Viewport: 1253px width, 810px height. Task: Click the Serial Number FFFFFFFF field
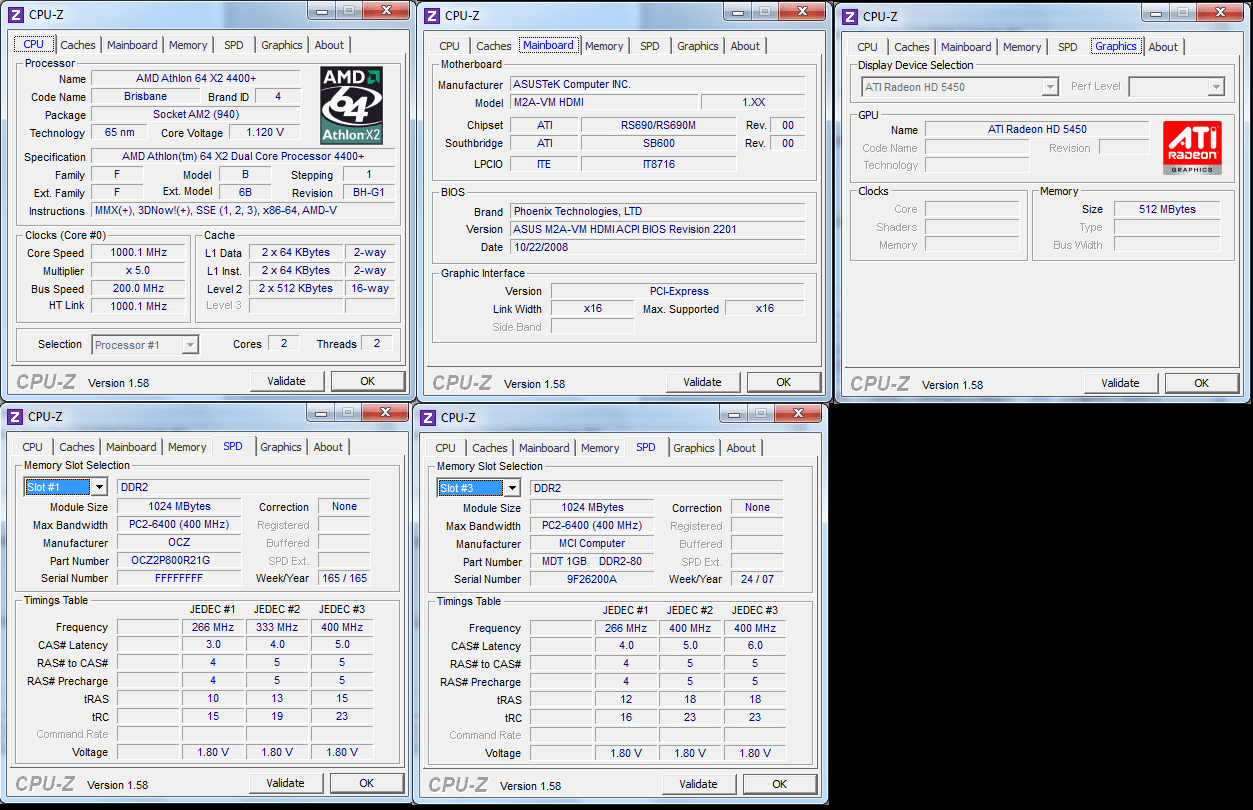(x=179, y=579)
